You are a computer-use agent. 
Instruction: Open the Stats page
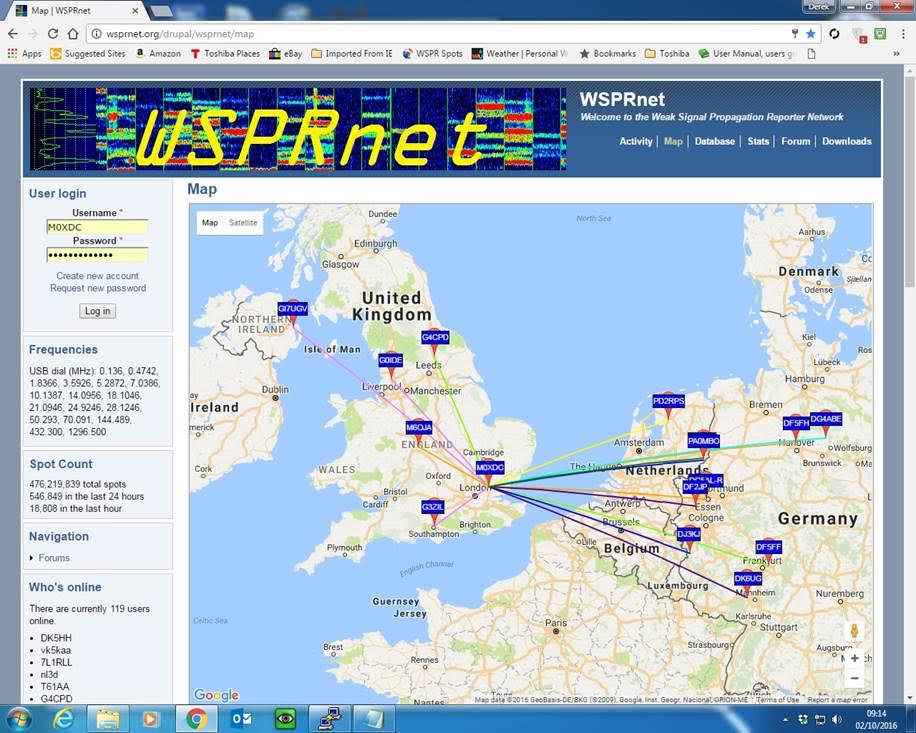758,141
